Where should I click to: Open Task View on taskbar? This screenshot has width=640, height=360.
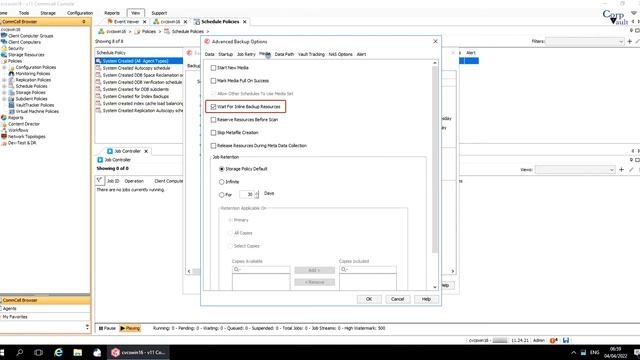click(x=39, y=352)
